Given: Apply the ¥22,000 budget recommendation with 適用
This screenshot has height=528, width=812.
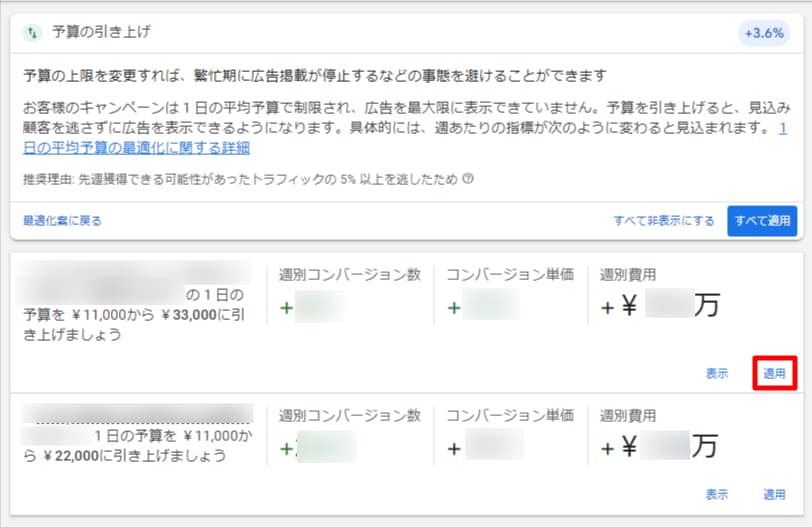Looking at the screenshot, I should pyautogui.click(x=774, y=494).
